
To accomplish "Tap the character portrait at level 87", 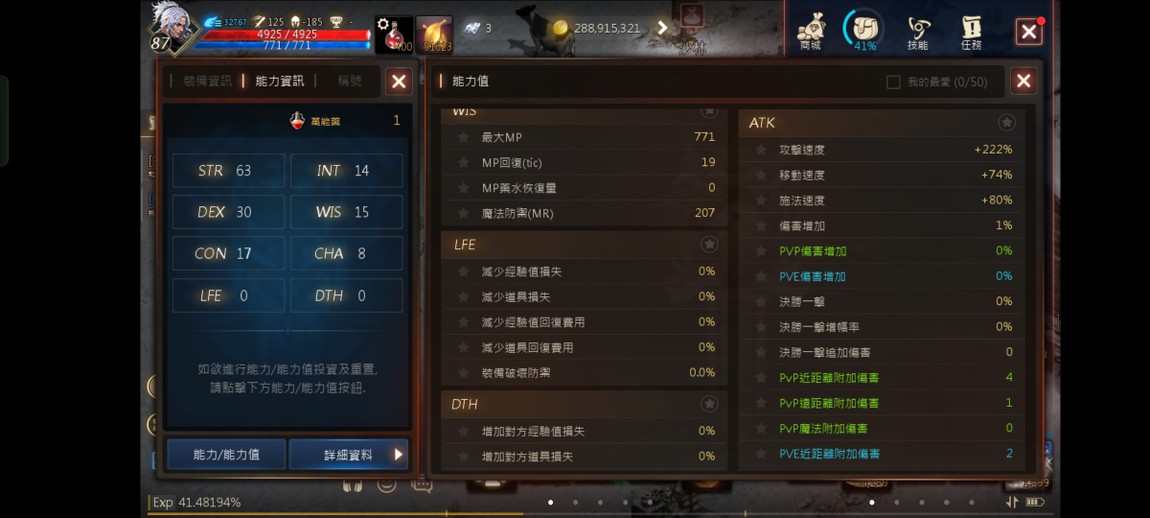I will [x=172, y=28].
